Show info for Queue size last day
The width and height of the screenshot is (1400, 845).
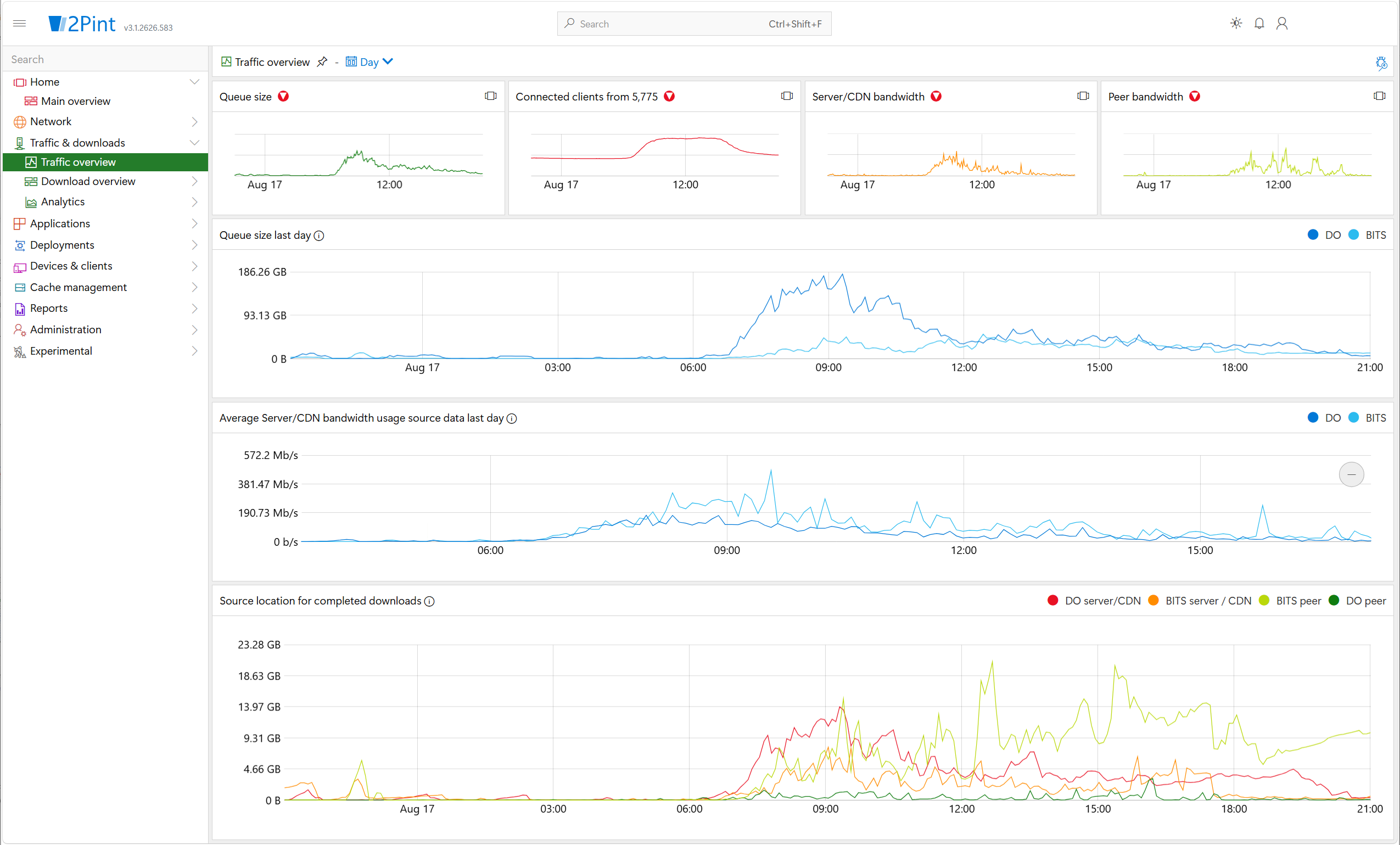coord(319,235)
